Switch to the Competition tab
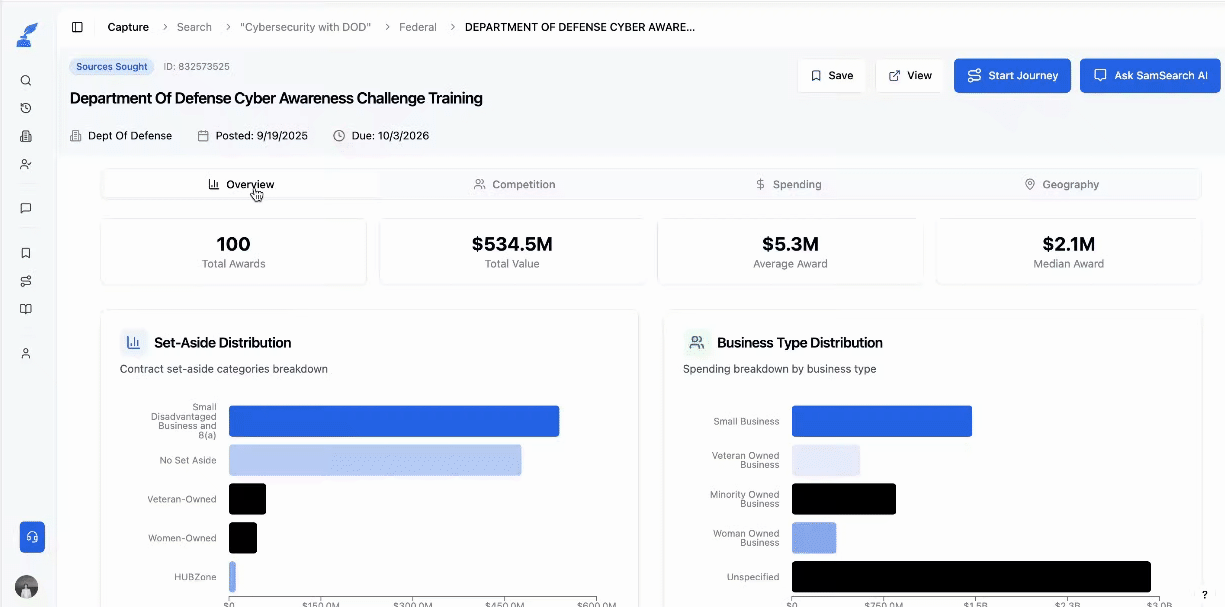 click(514, 184)
